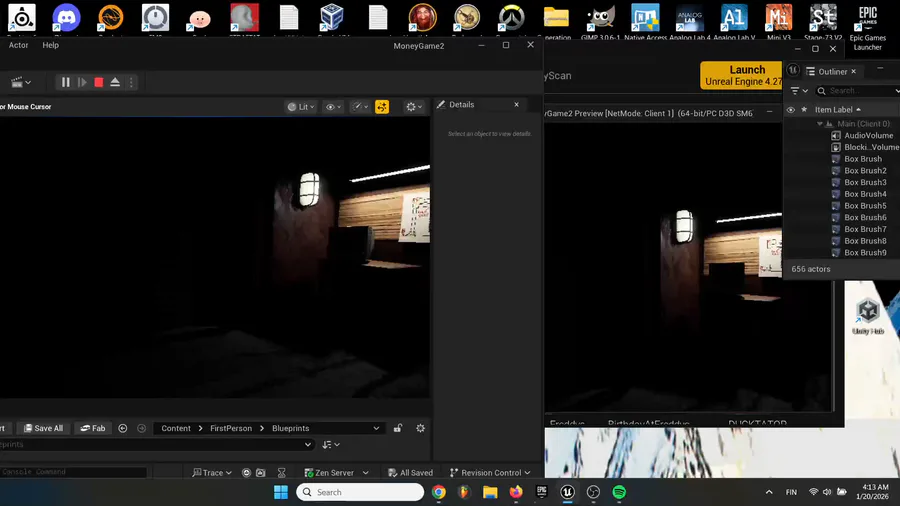Toggle the Content Browser lock icon
900x506 pixels.
(x=398, y=428)
